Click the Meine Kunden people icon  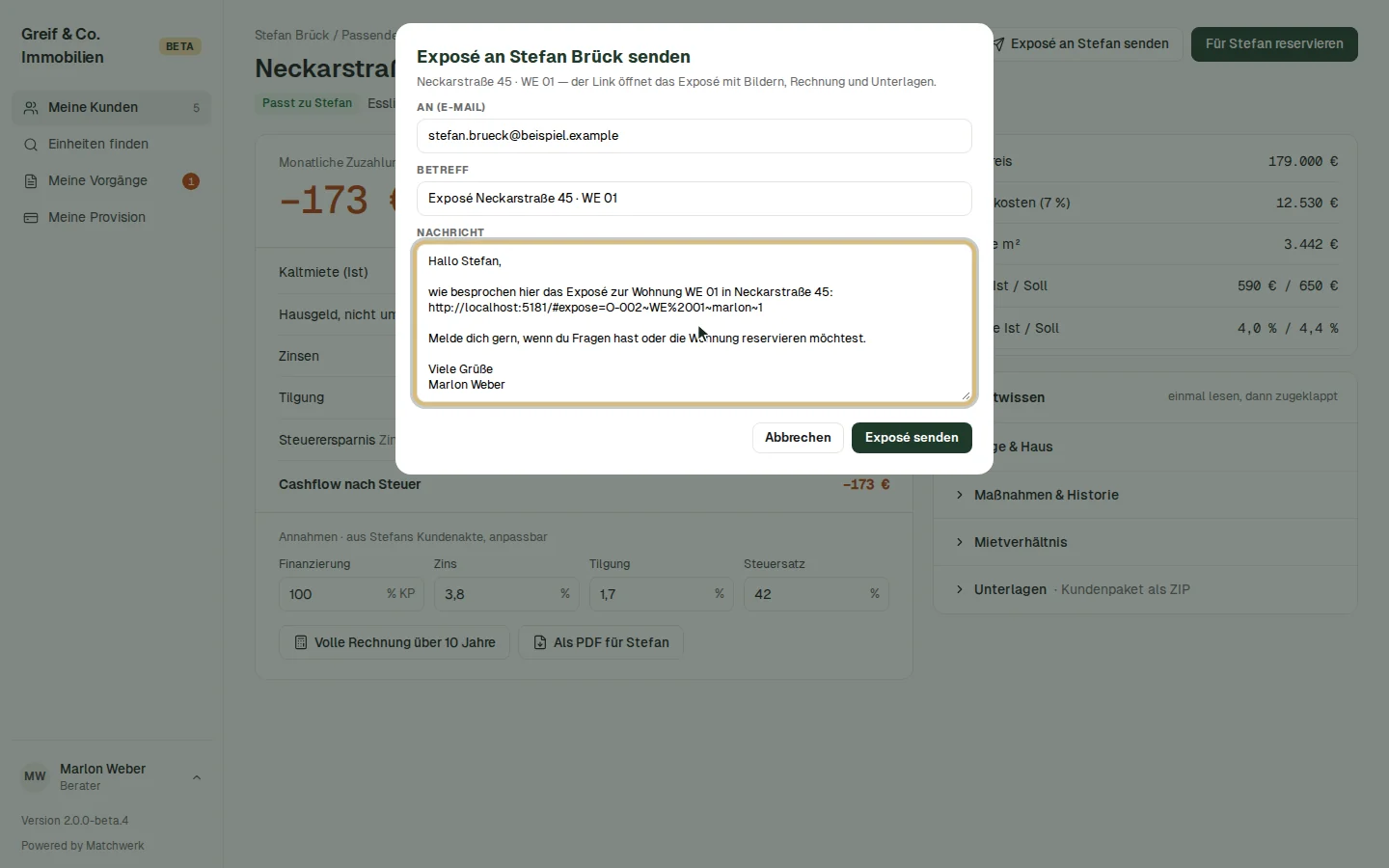(x=31, y=108)
